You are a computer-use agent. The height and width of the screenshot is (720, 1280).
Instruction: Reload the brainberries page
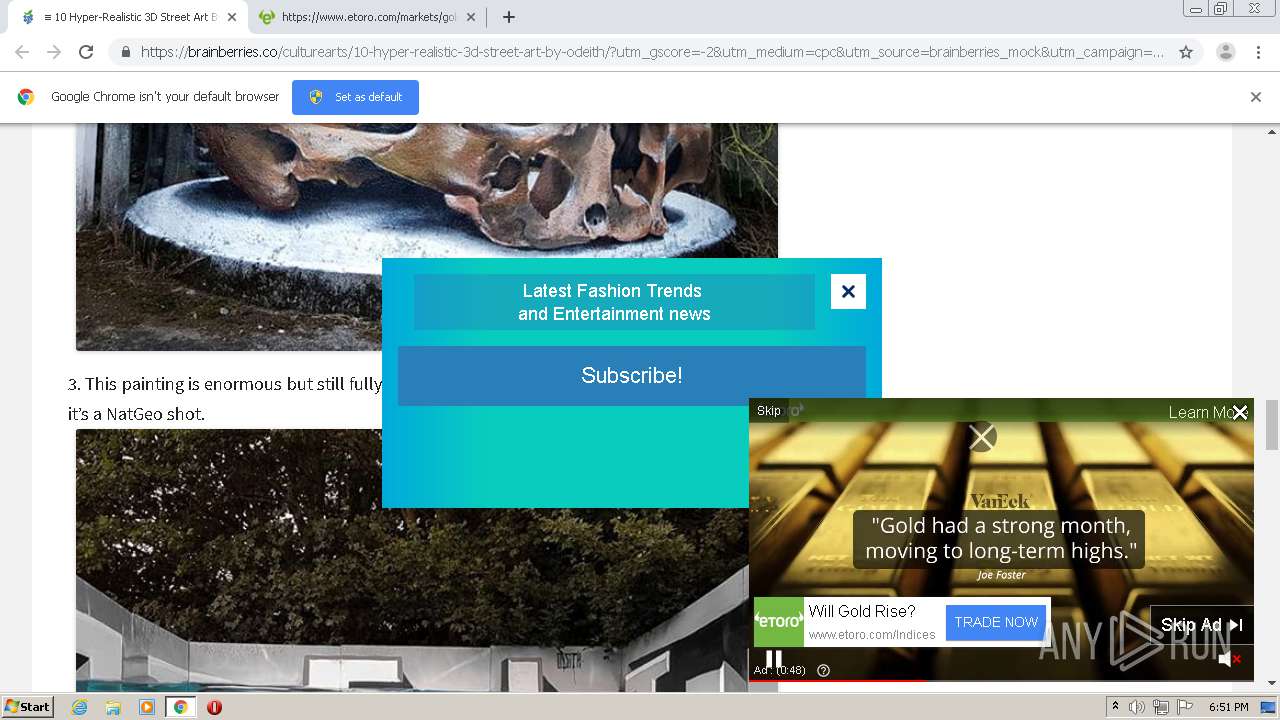click(86, 52)
